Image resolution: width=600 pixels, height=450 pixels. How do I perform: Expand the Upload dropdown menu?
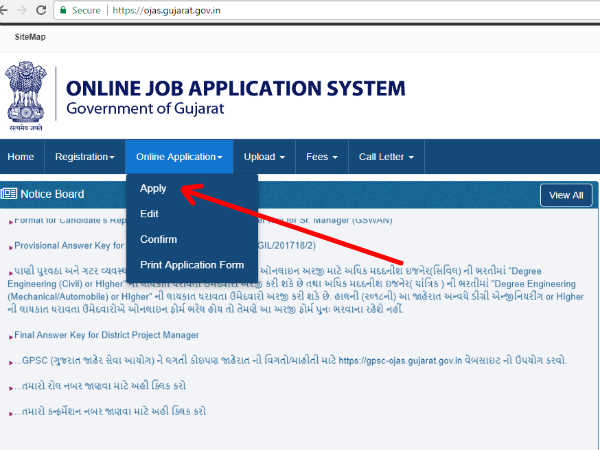pos(264,157)
